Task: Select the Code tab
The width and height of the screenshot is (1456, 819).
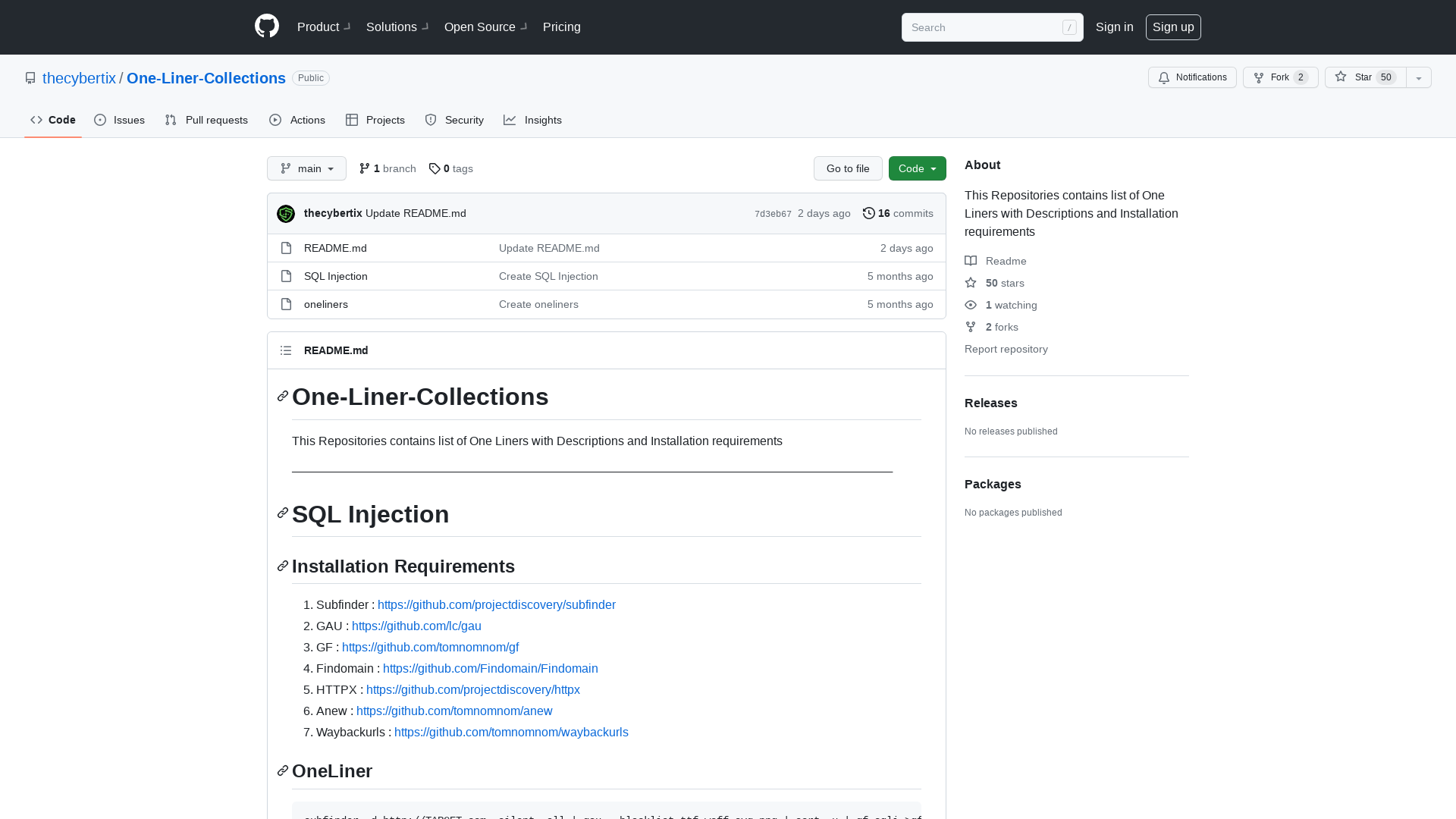Action: pyautogui.click(x=52, y=120)
